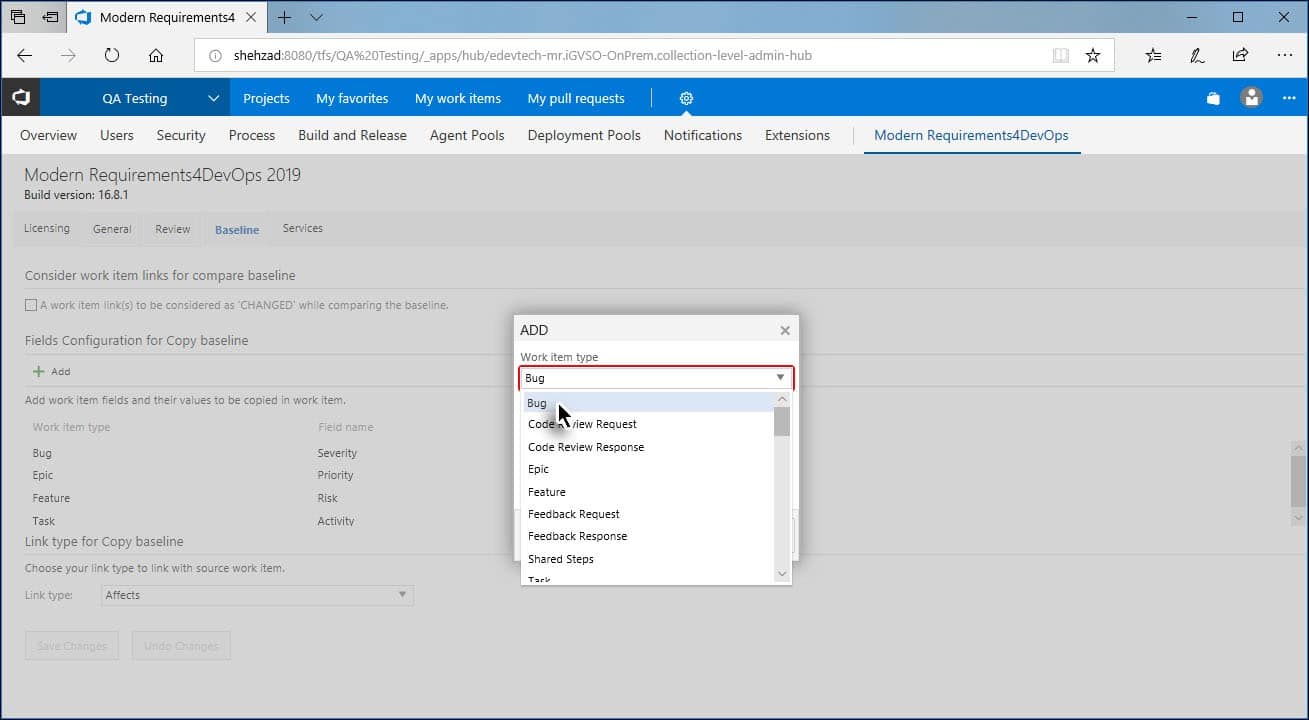Open the Deployment Pools page
1309x720 pixels.
(x=584, y=135)
